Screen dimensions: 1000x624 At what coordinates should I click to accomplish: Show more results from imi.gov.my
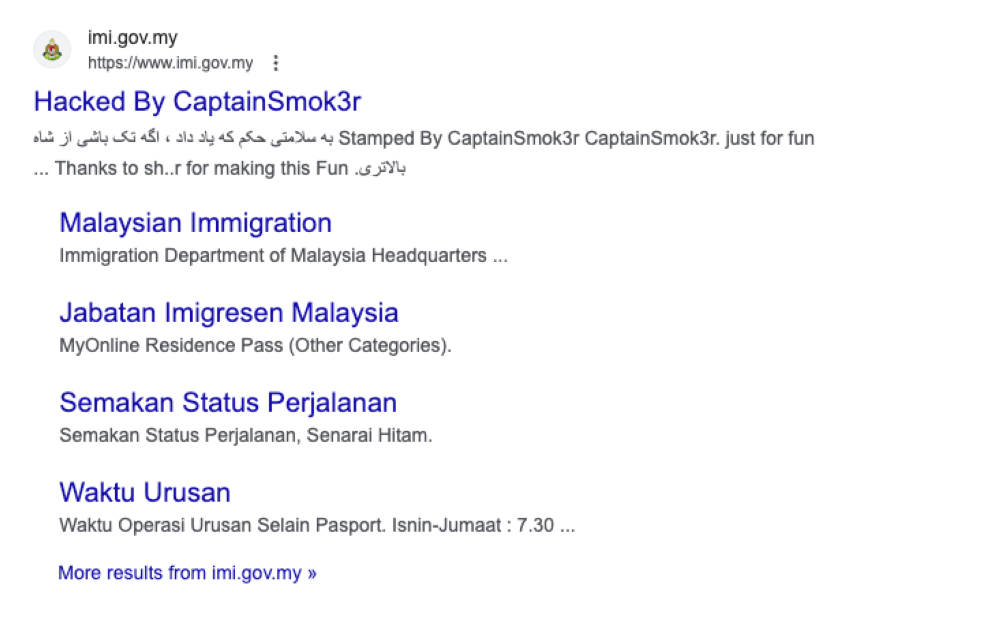187,573
